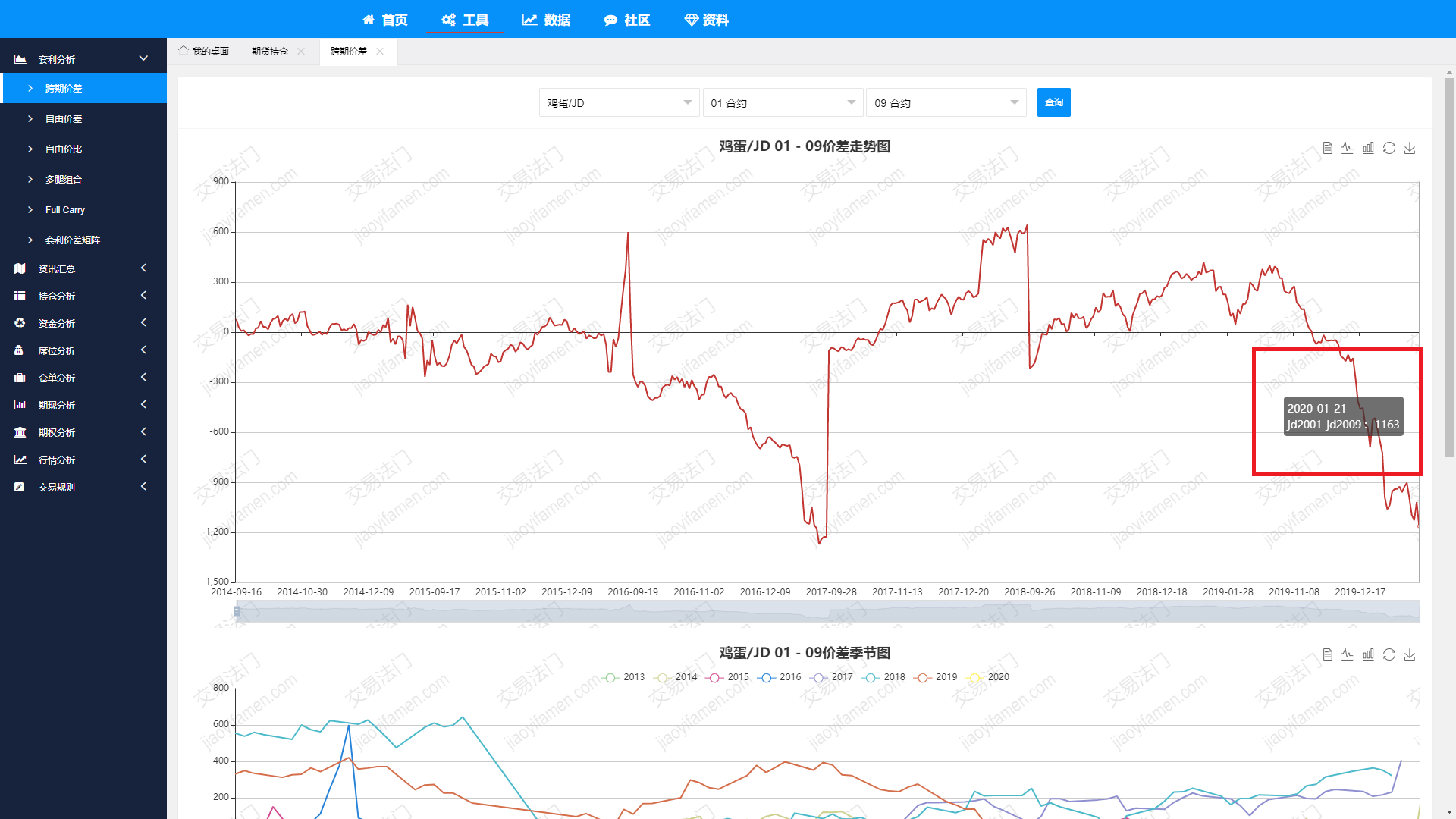Save 价差季节图 chart as an image
Image resolution: width=1456 pixels, height=819 pixels.
[1410, 654]
